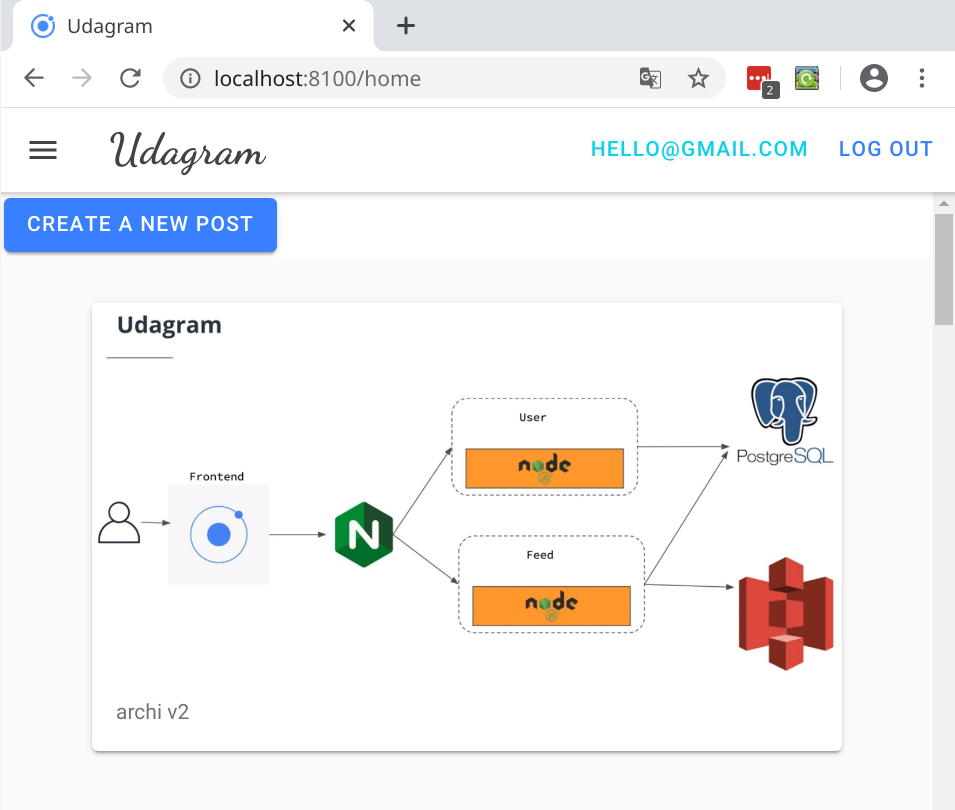Open Google Translate page option

[x=650, y=78]
